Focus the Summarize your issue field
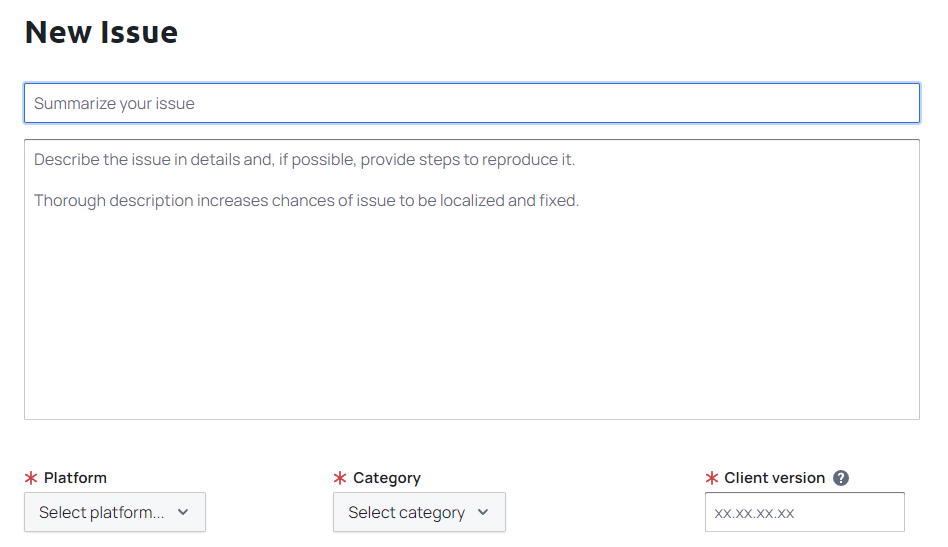Screen dimensions: 948x547 [x=471, y=103]
